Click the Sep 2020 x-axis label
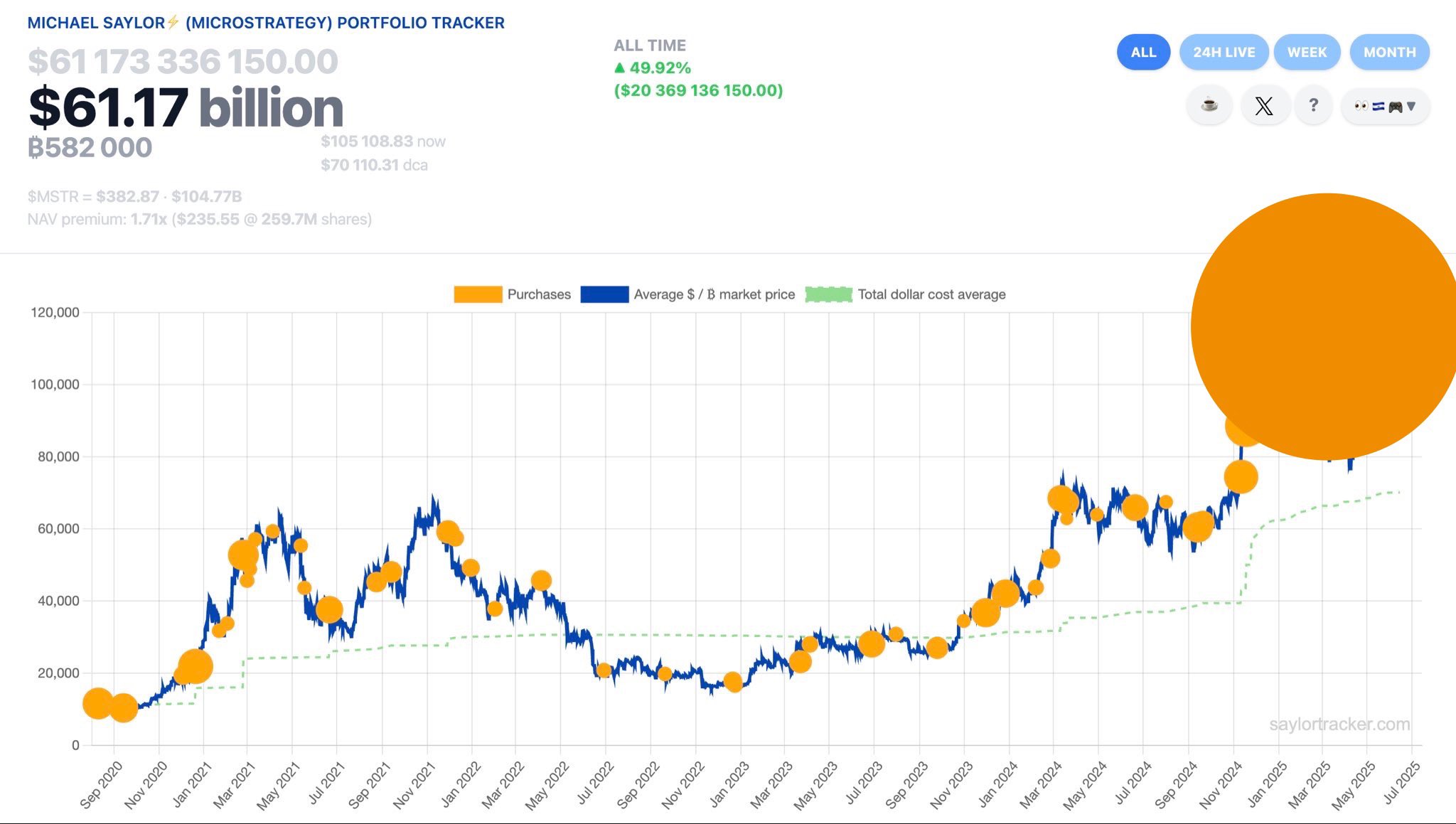The height and width of the screenshot is (824, 1456). point(100,784)
